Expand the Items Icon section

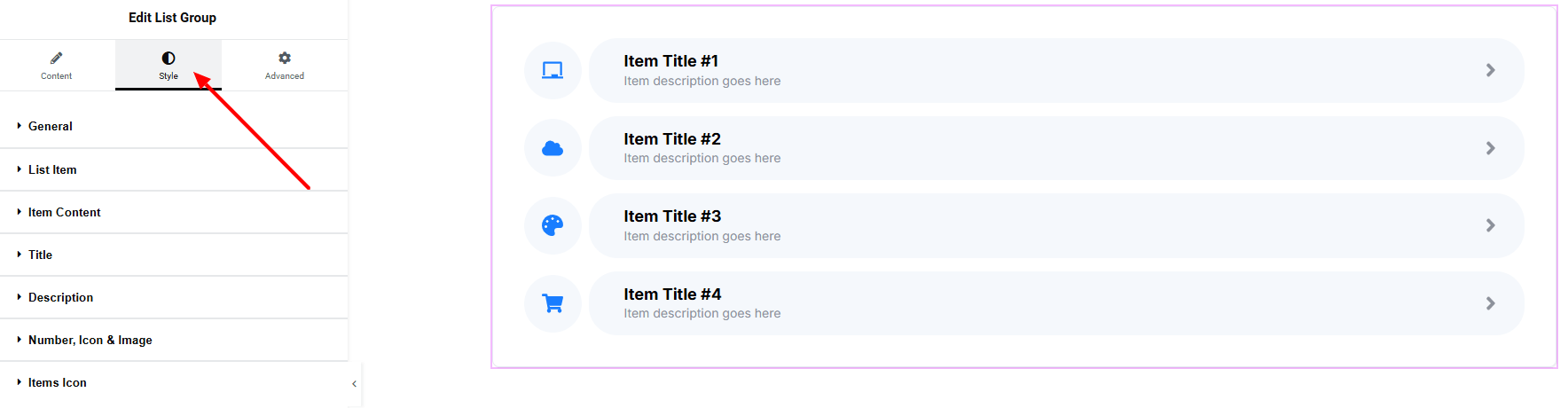(57, 382)
